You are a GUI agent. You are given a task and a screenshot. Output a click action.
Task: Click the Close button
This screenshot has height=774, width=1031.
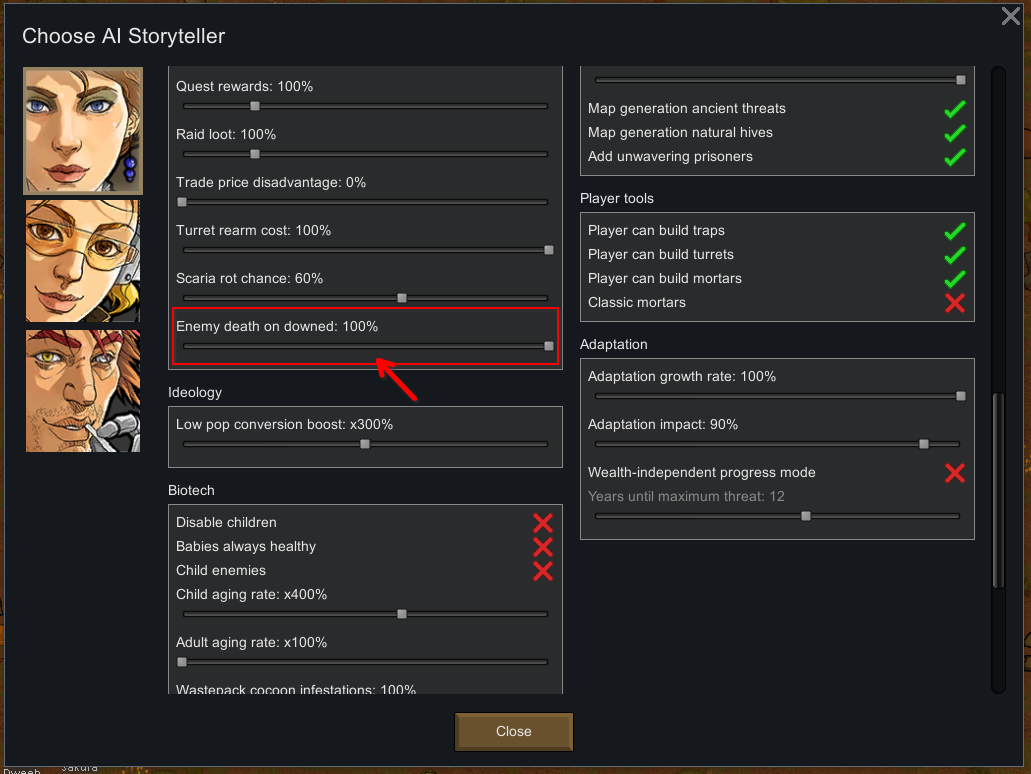pos(513,731)
